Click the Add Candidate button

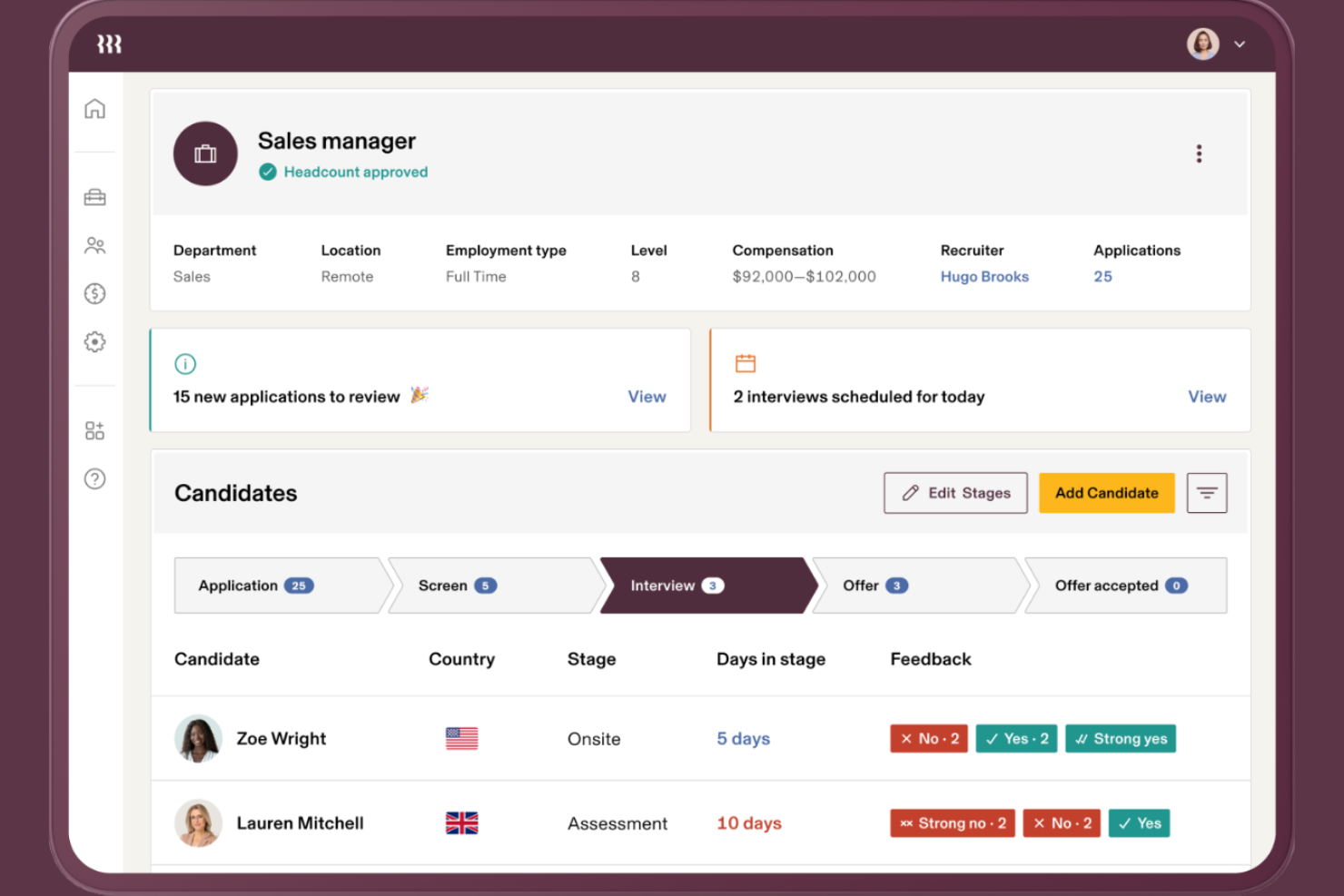1107,493
